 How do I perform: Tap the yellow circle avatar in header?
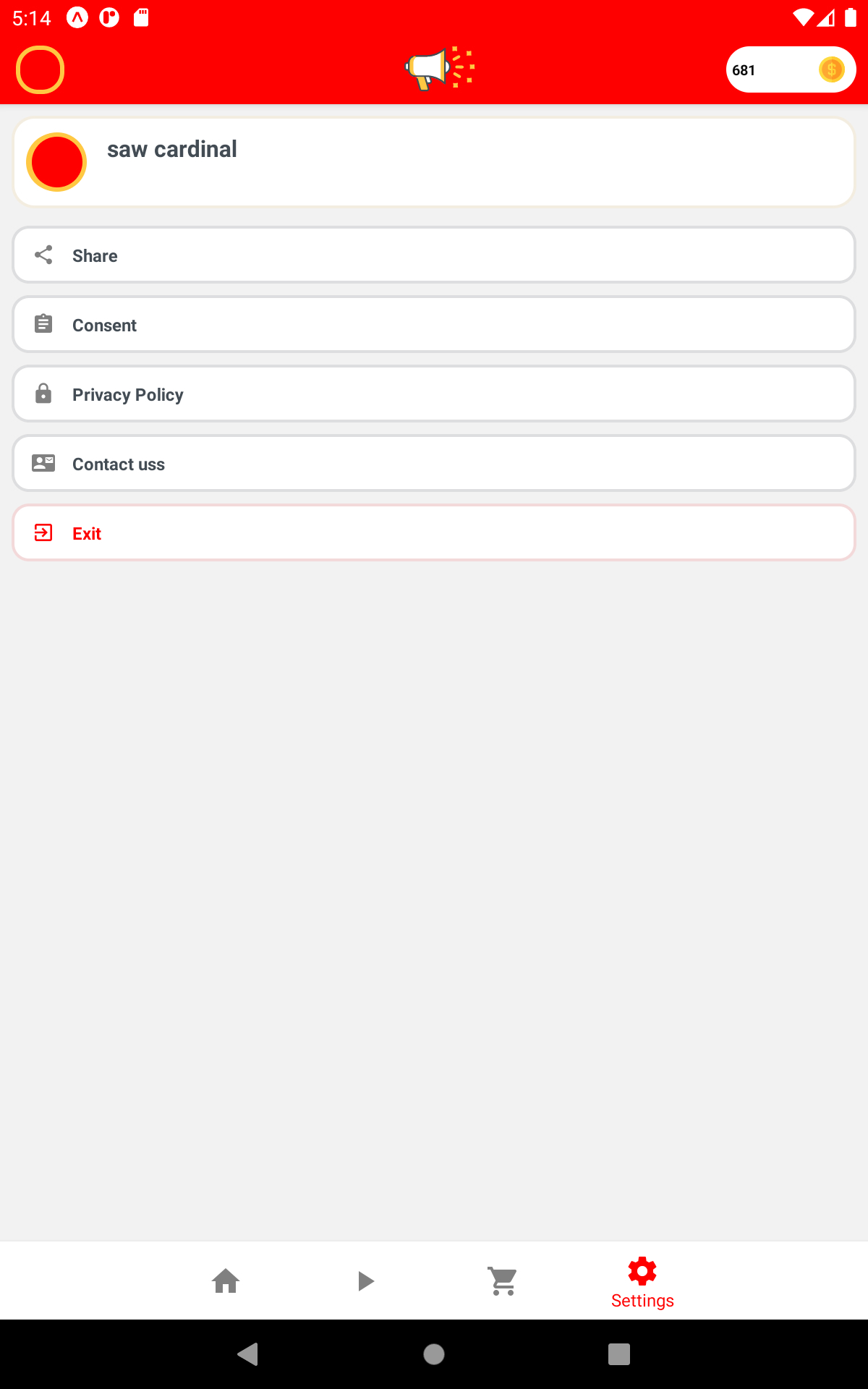pyautogui.click(x=41, y=70)
